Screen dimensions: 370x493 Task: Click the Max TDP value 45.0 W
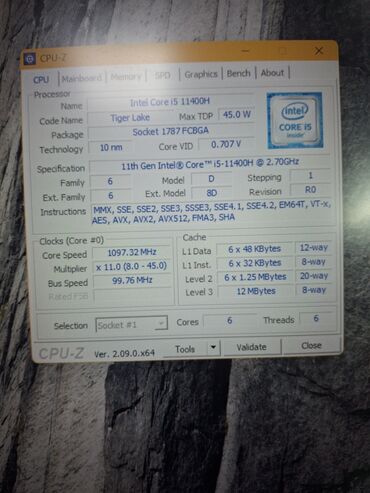236,115
